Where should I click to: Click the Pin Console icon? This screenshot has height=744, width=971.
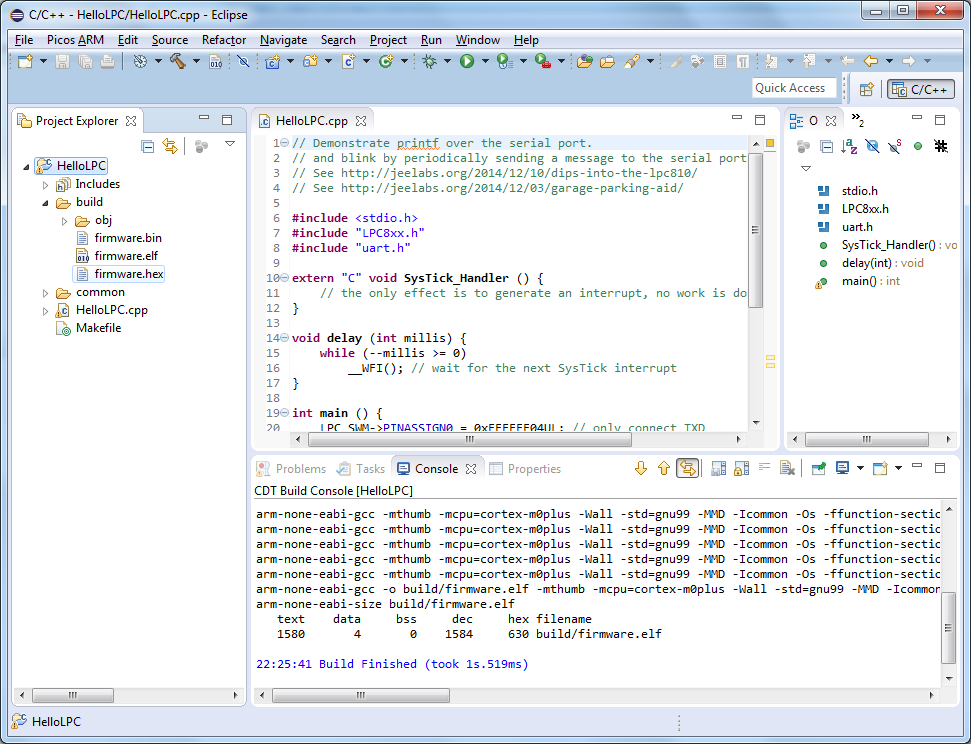(x=819, y=468)
